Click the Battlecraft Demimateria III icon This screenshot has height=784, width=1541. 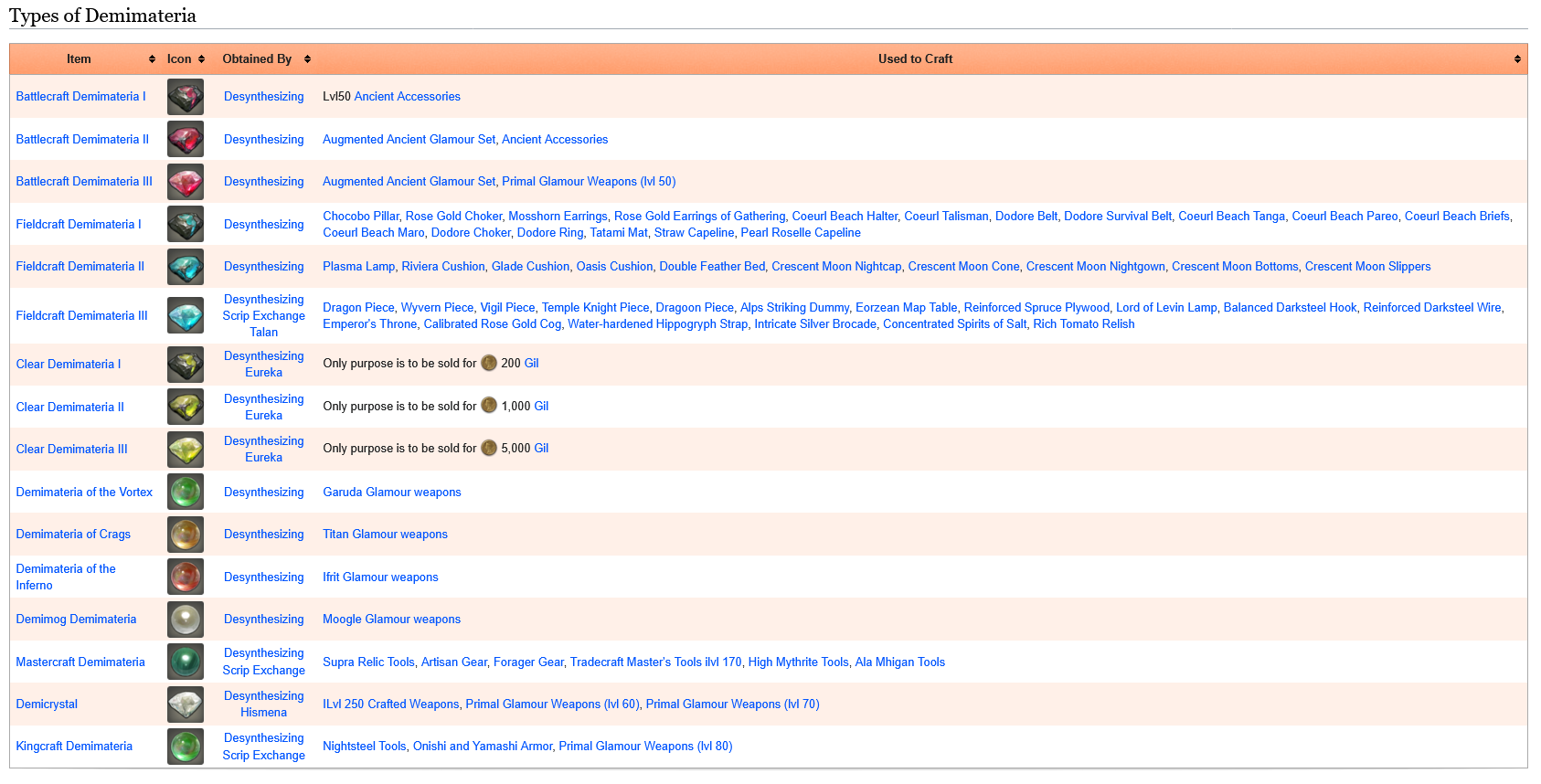coord(186,182)
